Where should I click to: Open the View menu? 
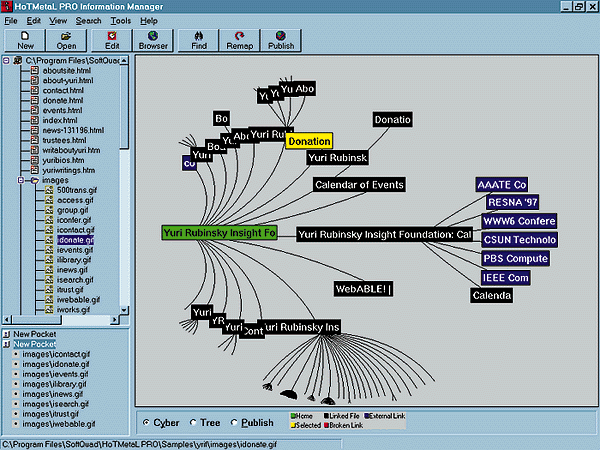click(x=58, y=21)
